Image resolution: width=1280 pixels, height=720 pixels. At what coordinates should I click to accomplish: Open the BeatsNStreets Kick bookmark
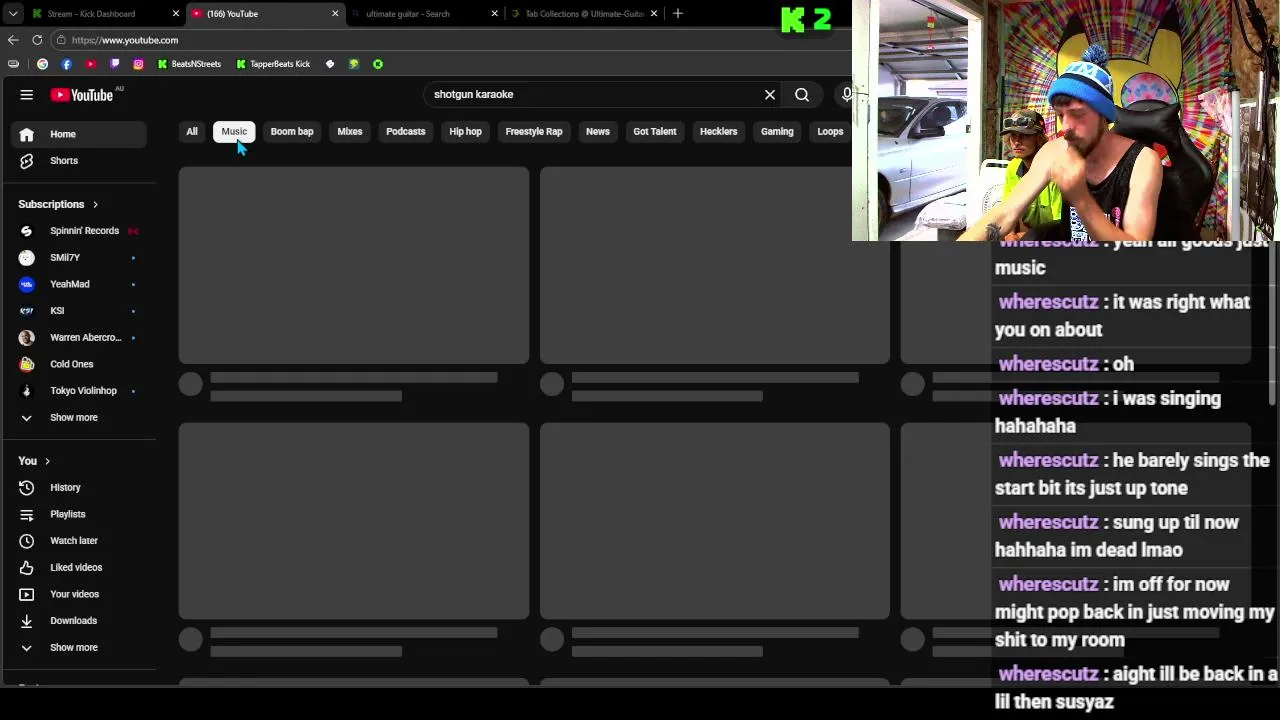tap(189, 64)
